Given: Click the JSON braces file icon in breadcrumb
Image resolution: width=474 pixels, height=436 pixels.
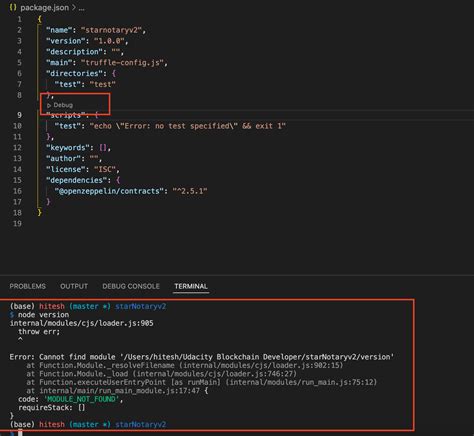Looking at the screenshot, I should (13, 7).
